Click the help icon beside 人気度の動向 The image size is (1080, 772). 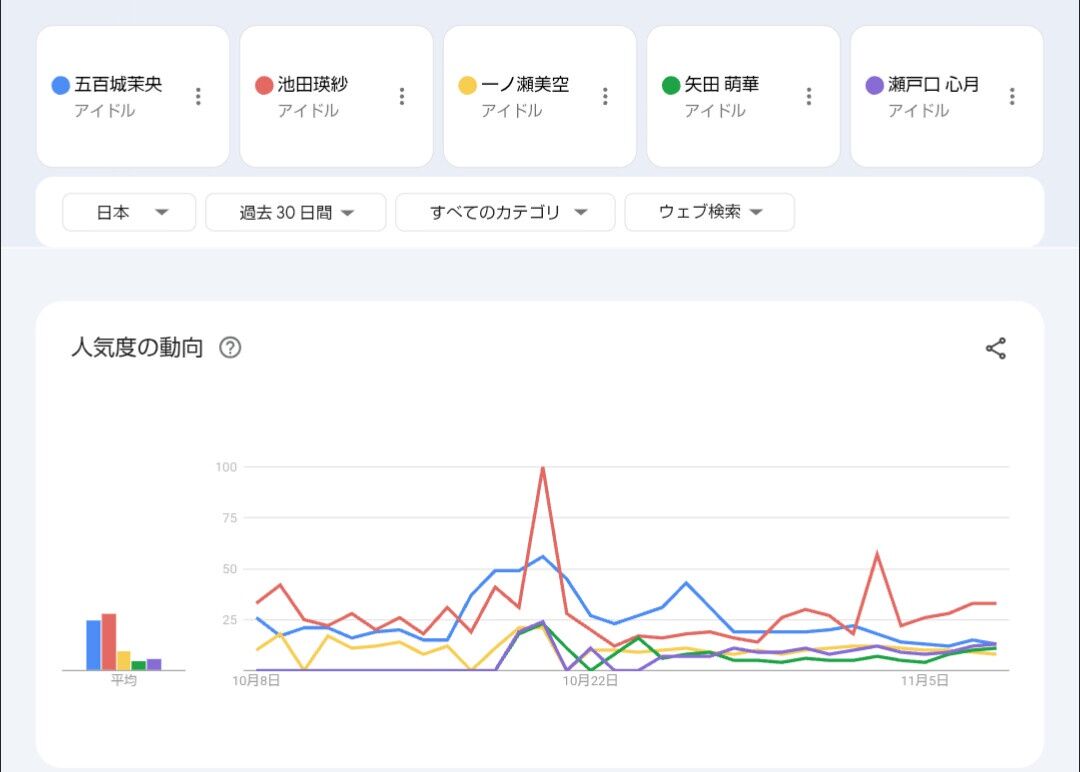230,348
